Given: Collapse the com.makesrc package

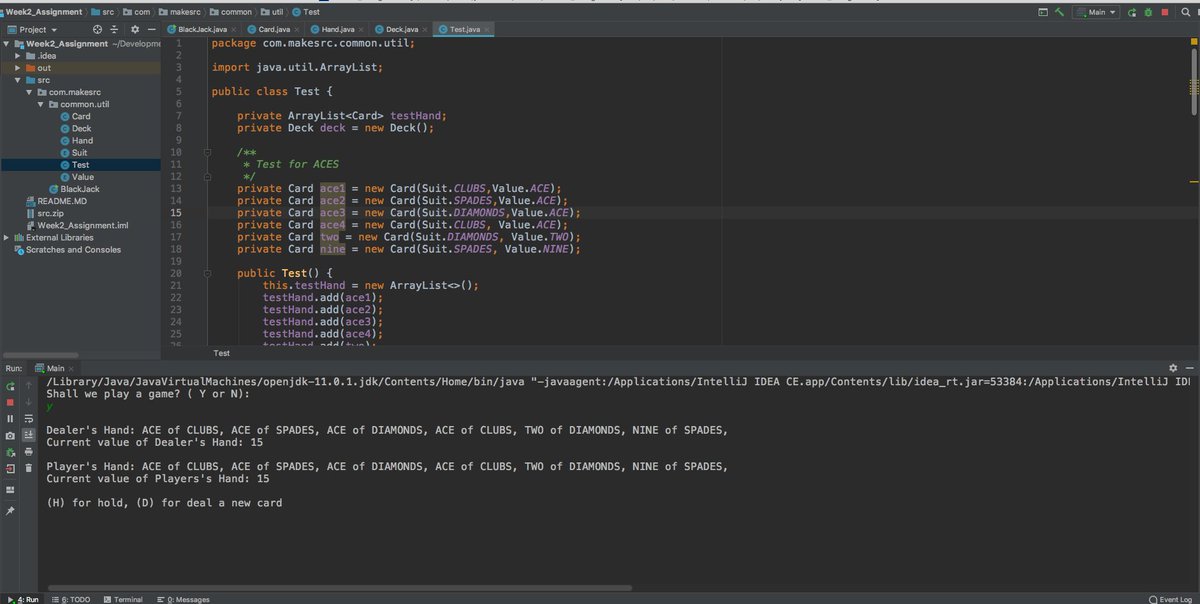Looking at the screenshot, I should coord(29,92).
